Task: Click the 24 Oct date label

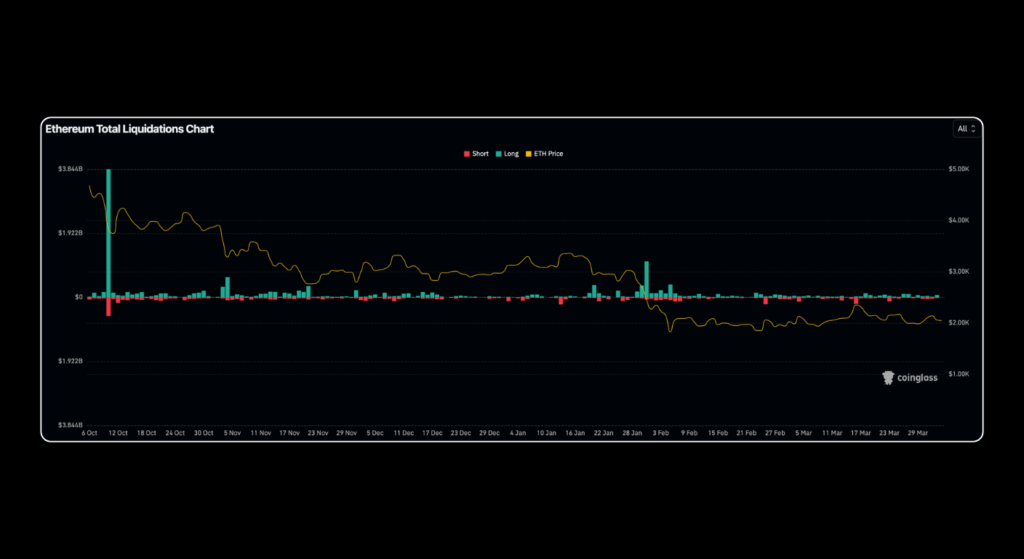Action: point(175,433)
